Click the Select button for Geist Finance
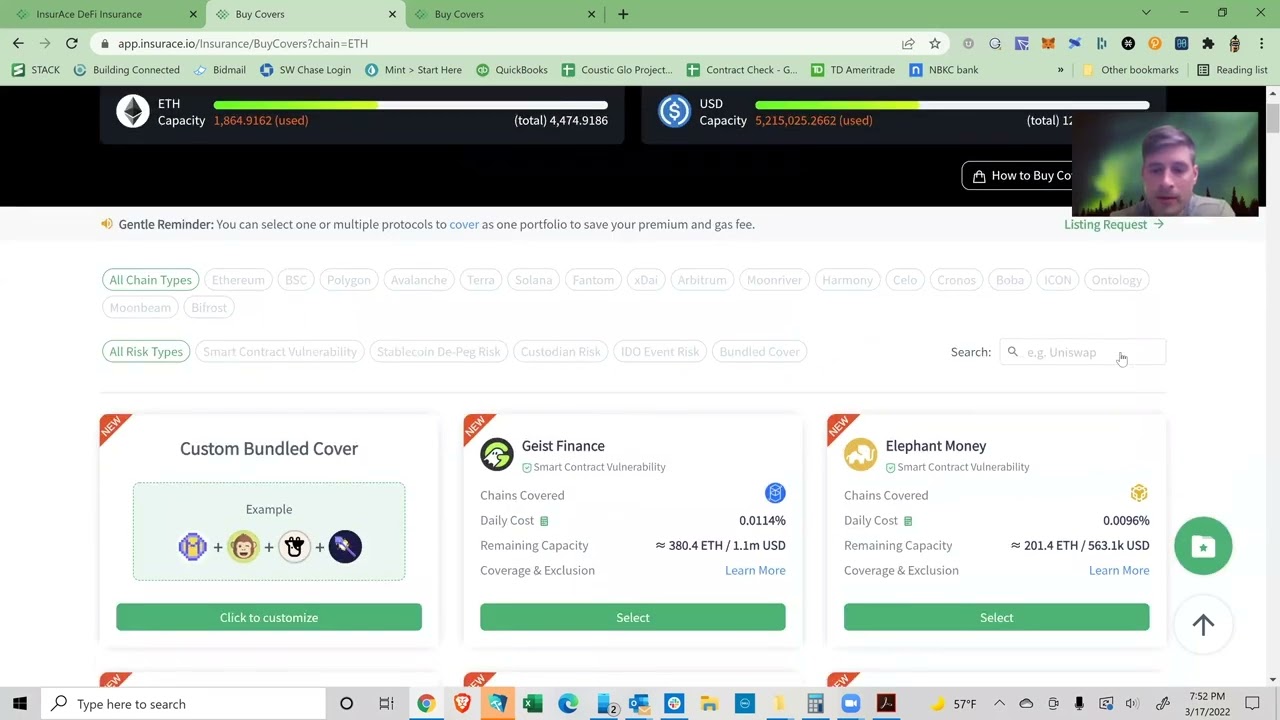The height and width of the screenshot is (720, 1280). [x=633, y=618]
